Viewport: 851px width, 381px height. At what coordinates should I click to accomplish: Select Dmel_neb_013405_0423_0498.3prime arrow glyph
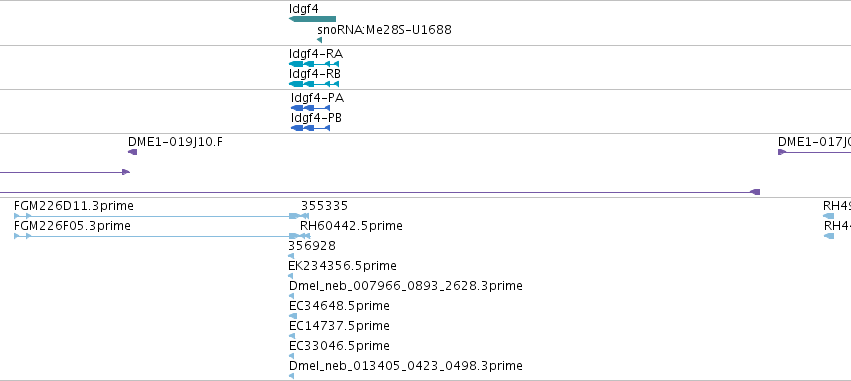coord(291,376)
